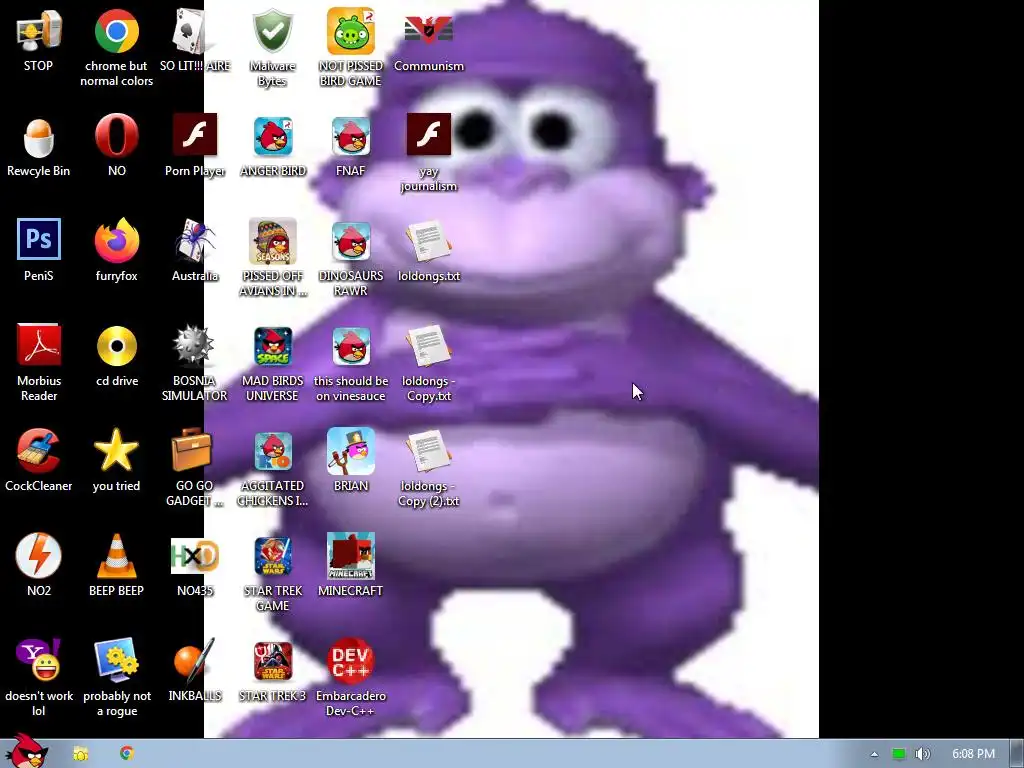
Task: Click the Porn Player Flash icon
Action: 195,135
